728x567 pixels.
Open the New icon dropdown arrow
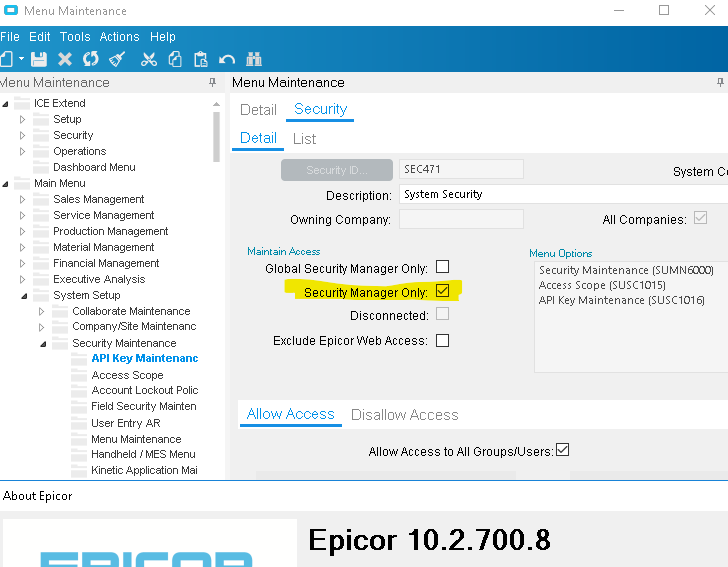(x=21, y=59)
